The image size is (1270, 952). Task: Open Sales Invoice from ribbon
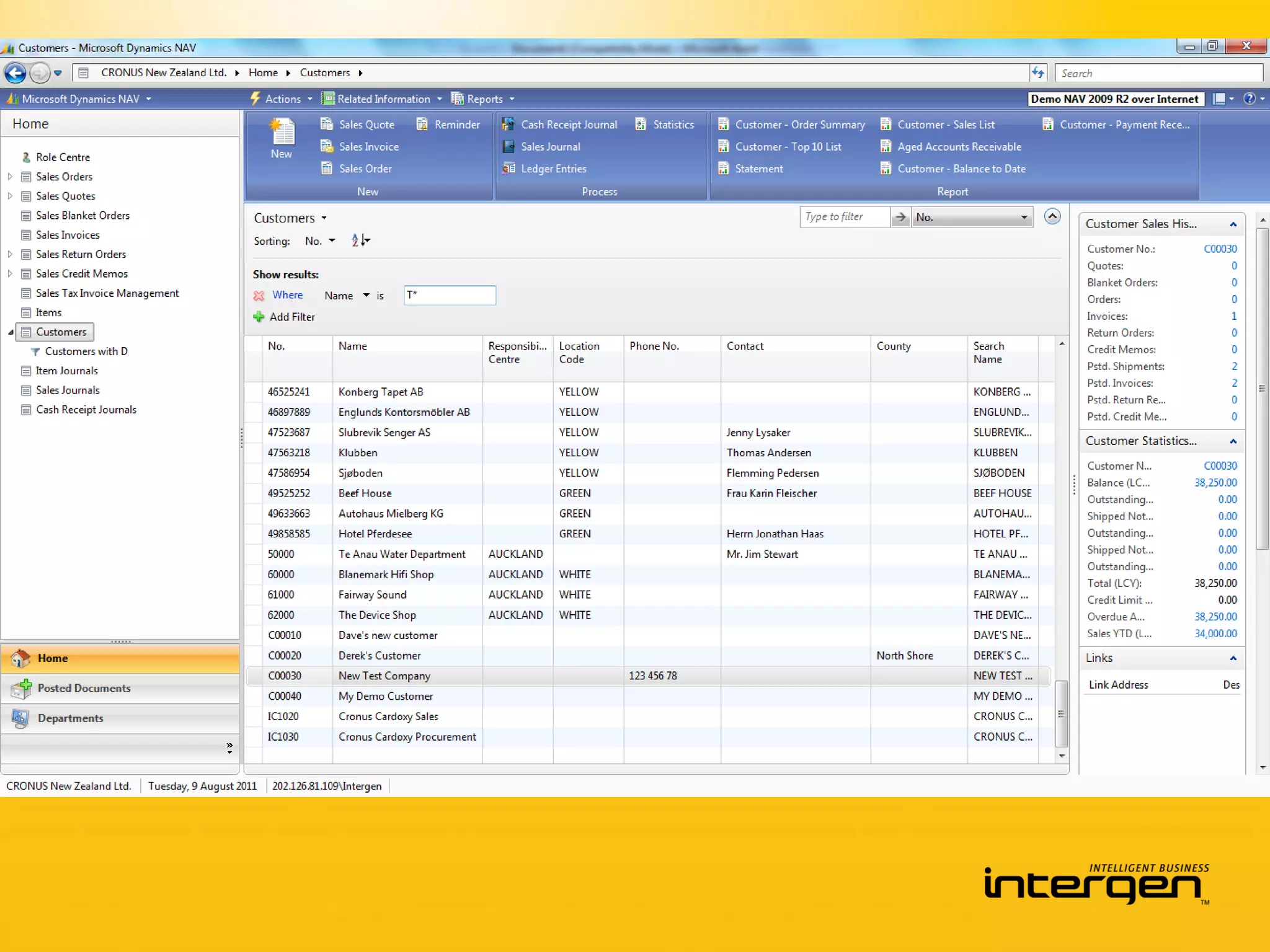pyautogui.click(x=359, y=147)
